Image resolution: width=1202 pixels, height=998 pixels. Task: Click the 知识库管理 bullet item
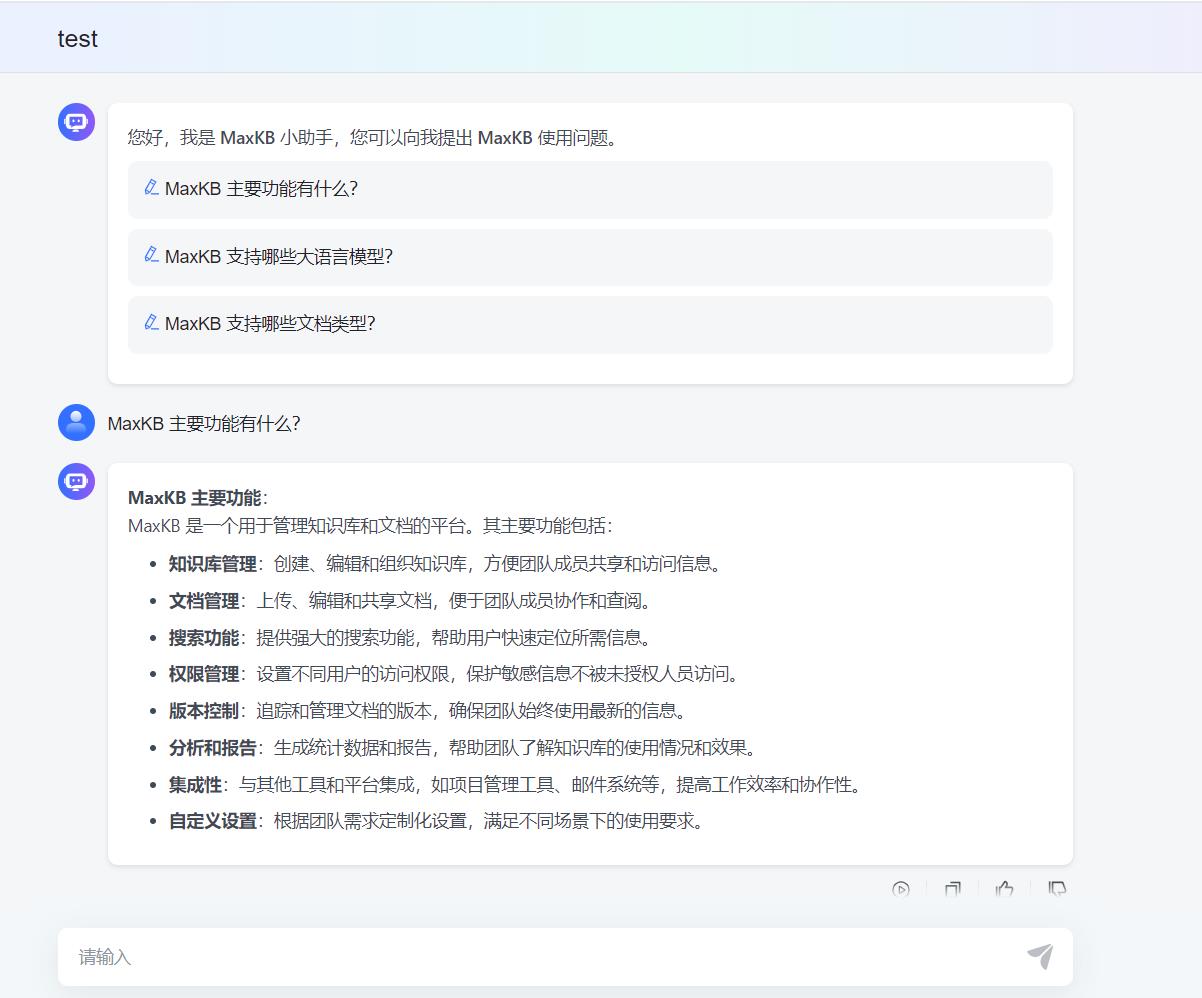(445, 564)
